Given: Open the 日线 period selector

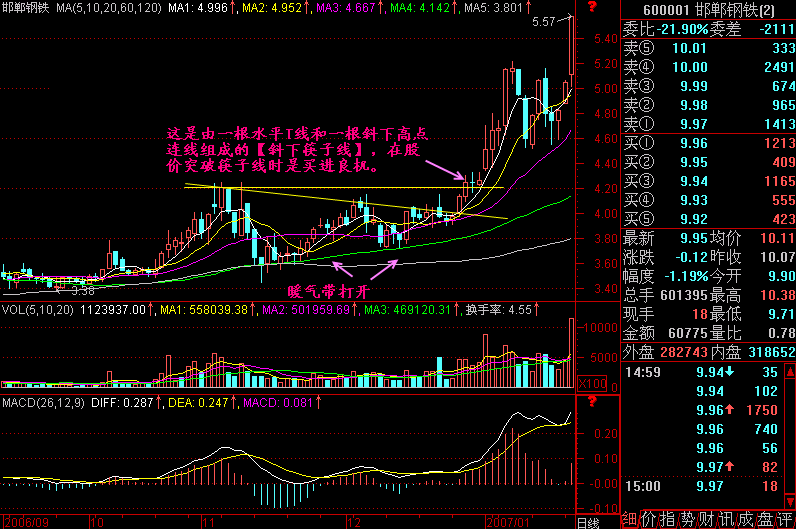Looking at the screenshot, I should pos(592,522).
